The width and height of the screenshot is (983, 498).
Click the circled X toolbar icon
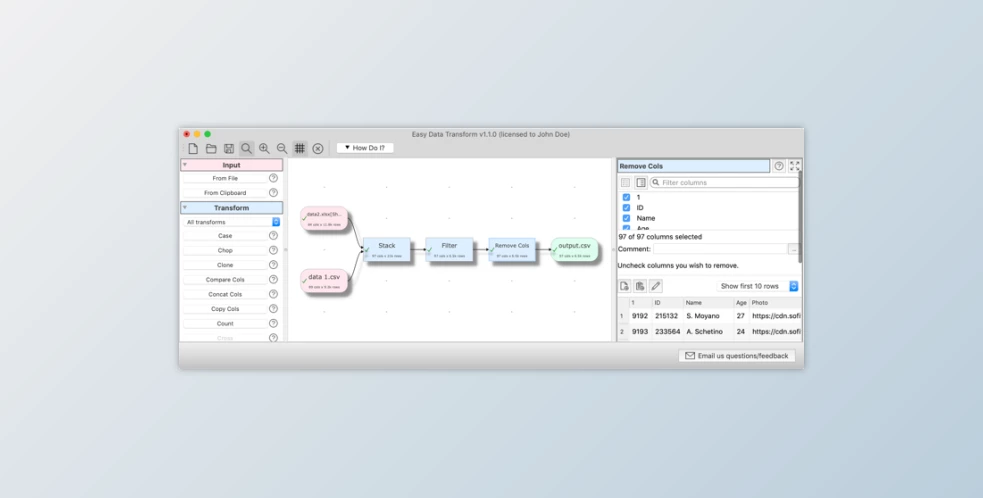tap(318, 149)
